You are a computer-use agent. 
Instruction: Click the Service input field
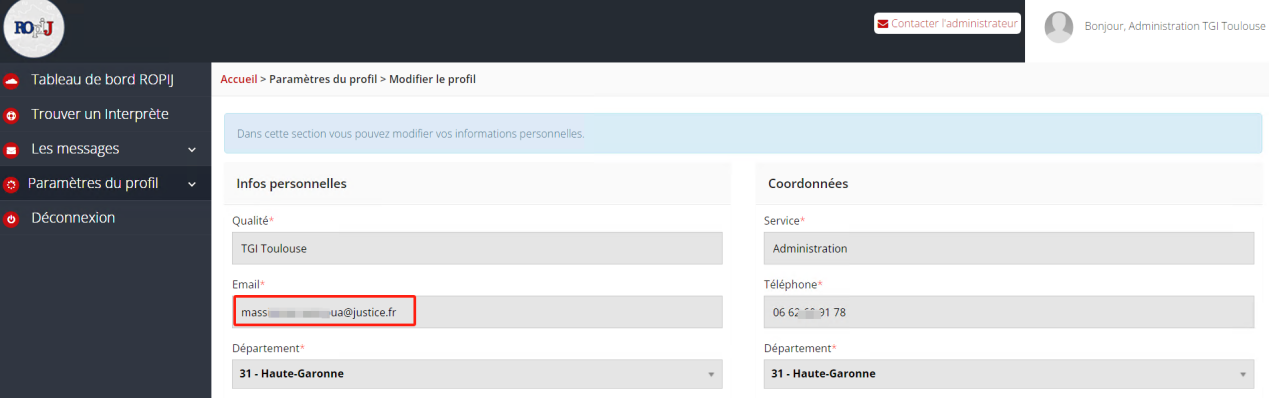point(1008,248)
